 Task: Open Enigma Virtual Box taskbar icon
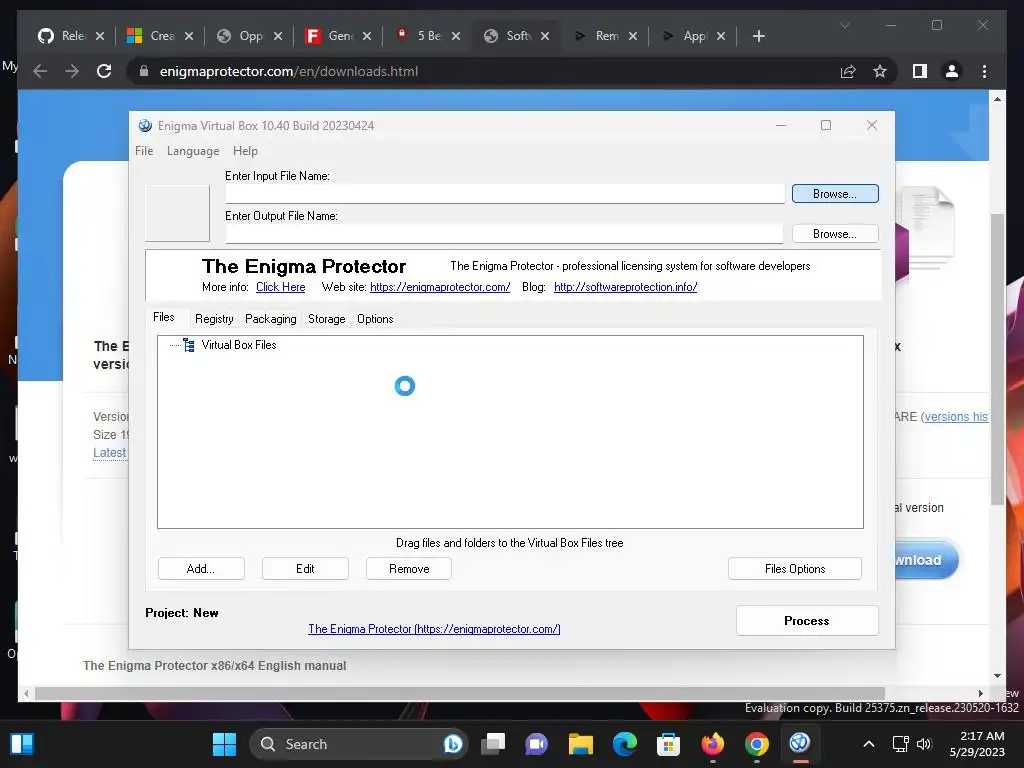tap(800, 744)
